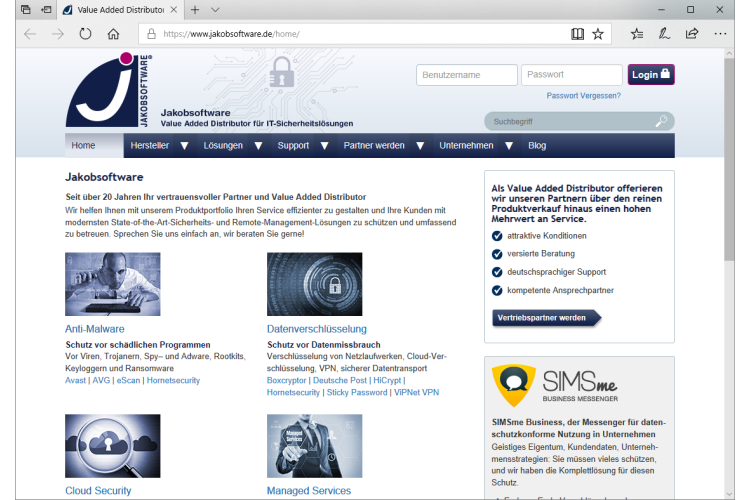Open the favorites hub icon
Viewport: 750px width, 500px height.
(x=637, y=33)
